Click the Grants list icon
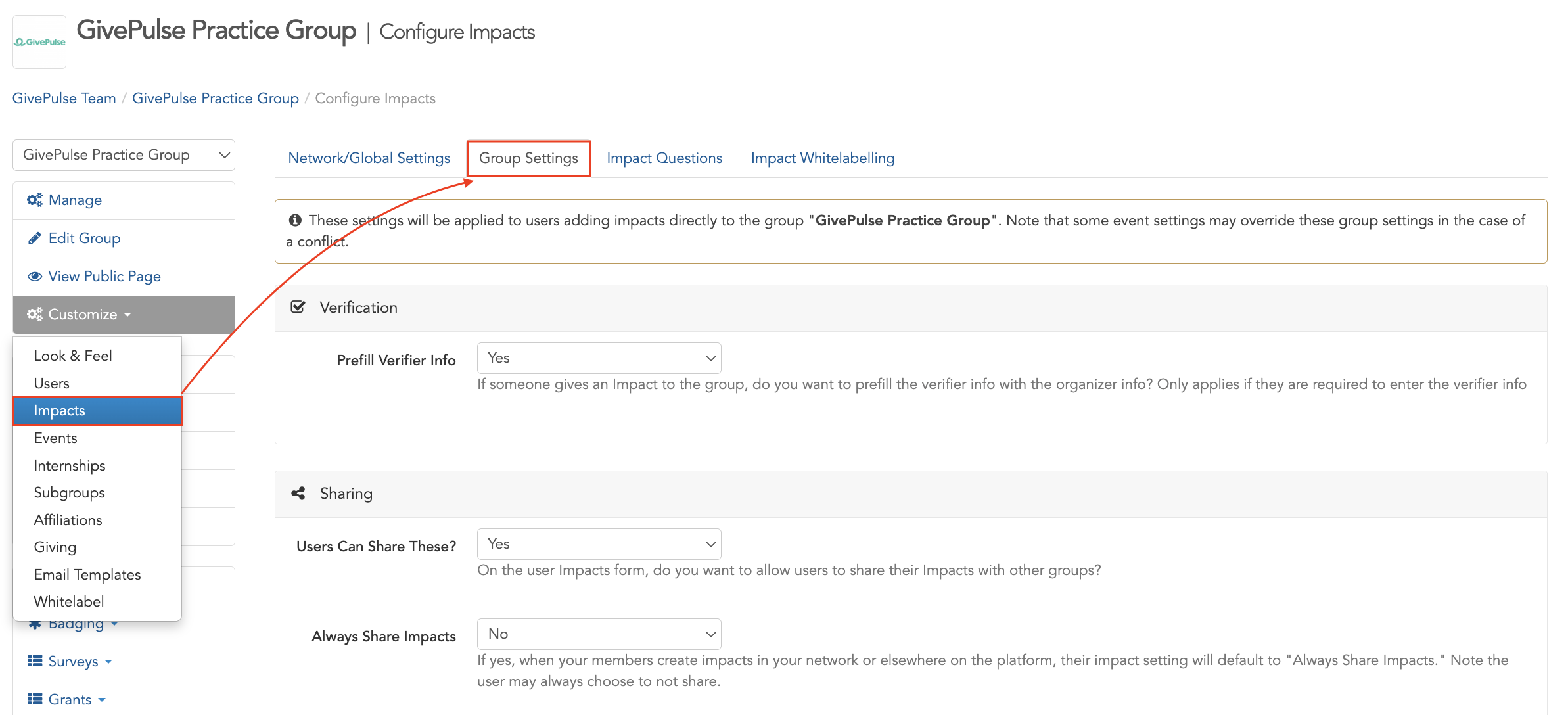Image resolution: width=1568 pixels, height=715 pixels. click(x=35, y=699)
